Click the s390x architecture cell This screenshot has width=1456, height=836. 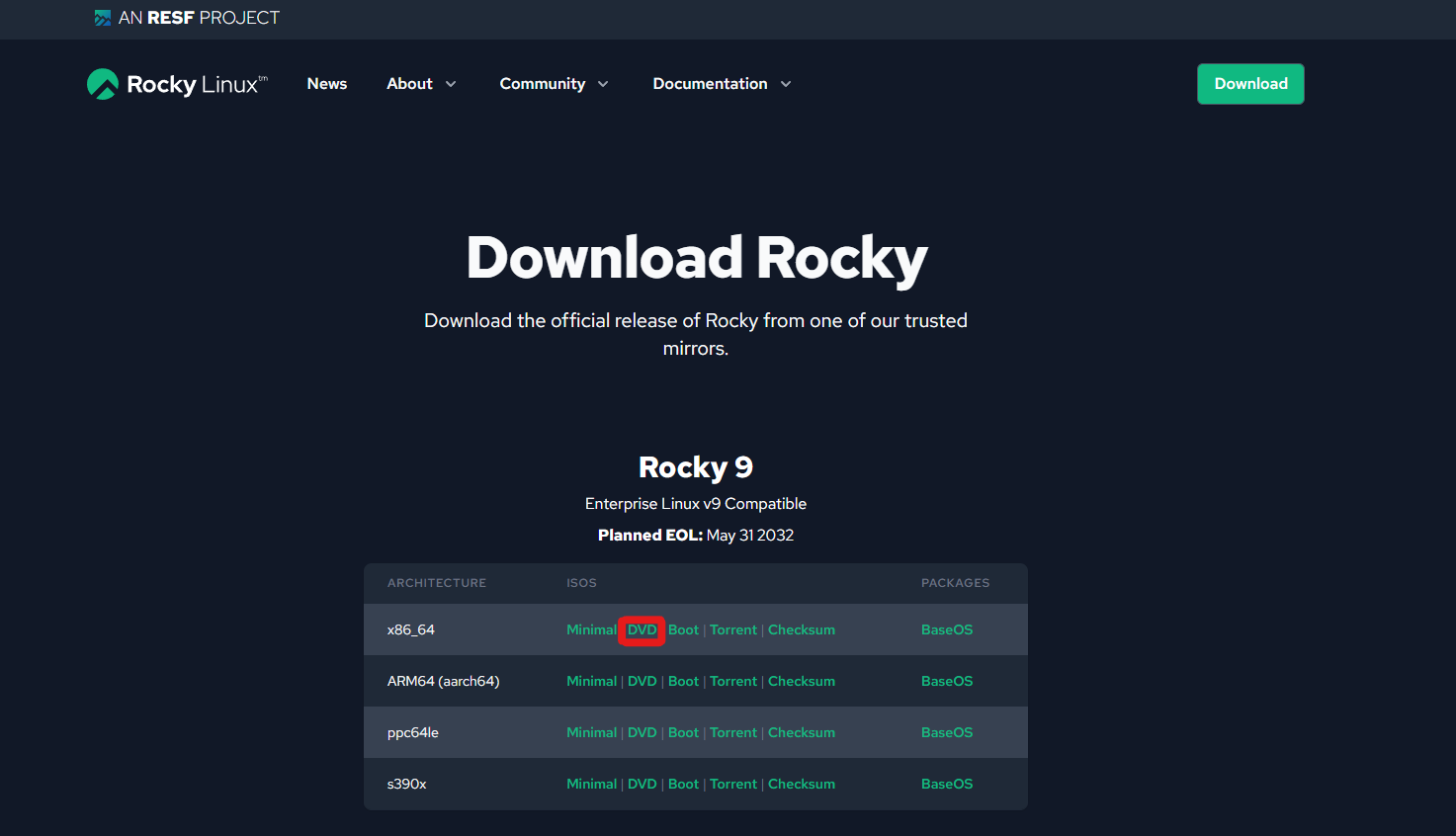[x=407, y=784]
